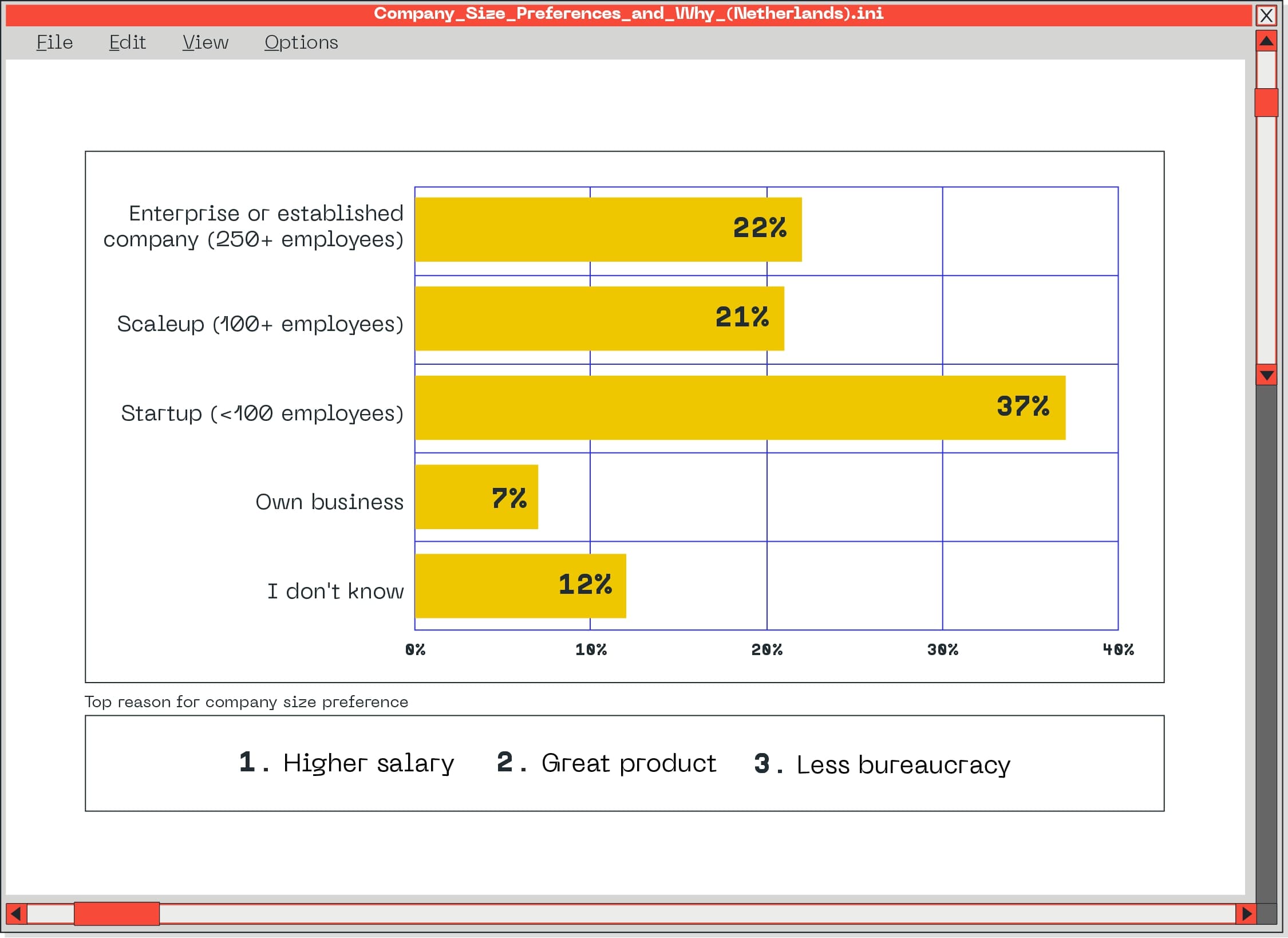Open the Options menu
The width and height of the screenshot is (1288, 938).
[x=301, y=42]
